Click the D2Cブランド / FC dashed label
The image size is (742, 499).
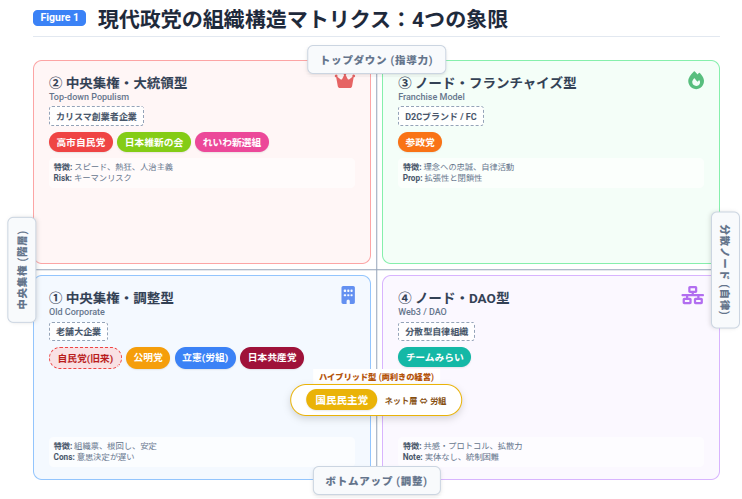point(441,116)
